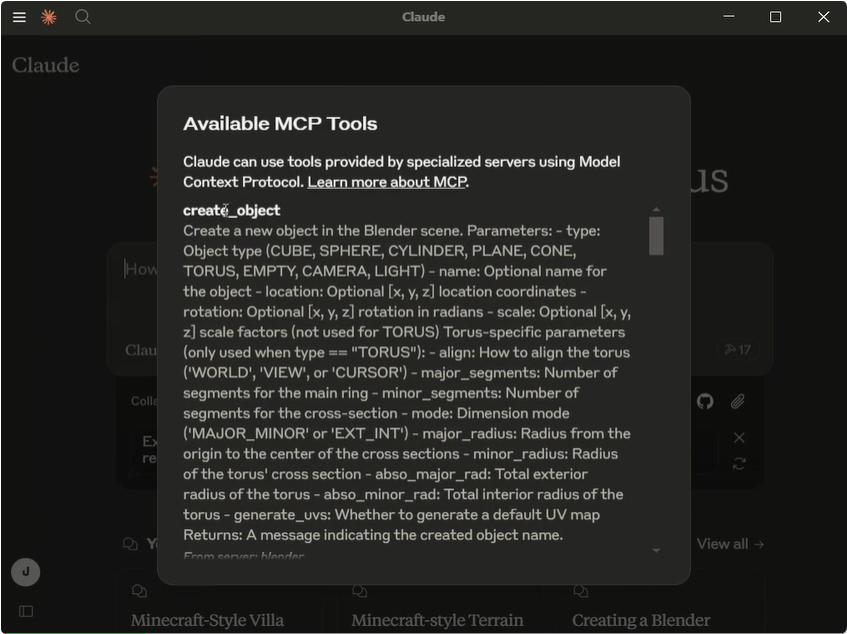Click the chat bubble icon on Minecraft-Style Villa card
847x634 pixels.
click(139, 591)
